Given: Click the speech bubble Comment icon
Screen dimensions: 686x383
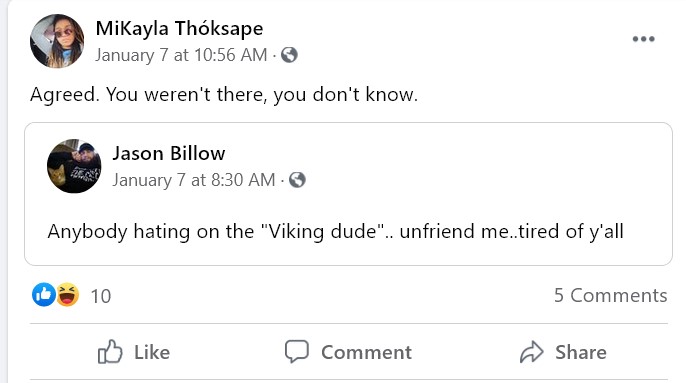Looking at the screenshot, I should (297, 352).
